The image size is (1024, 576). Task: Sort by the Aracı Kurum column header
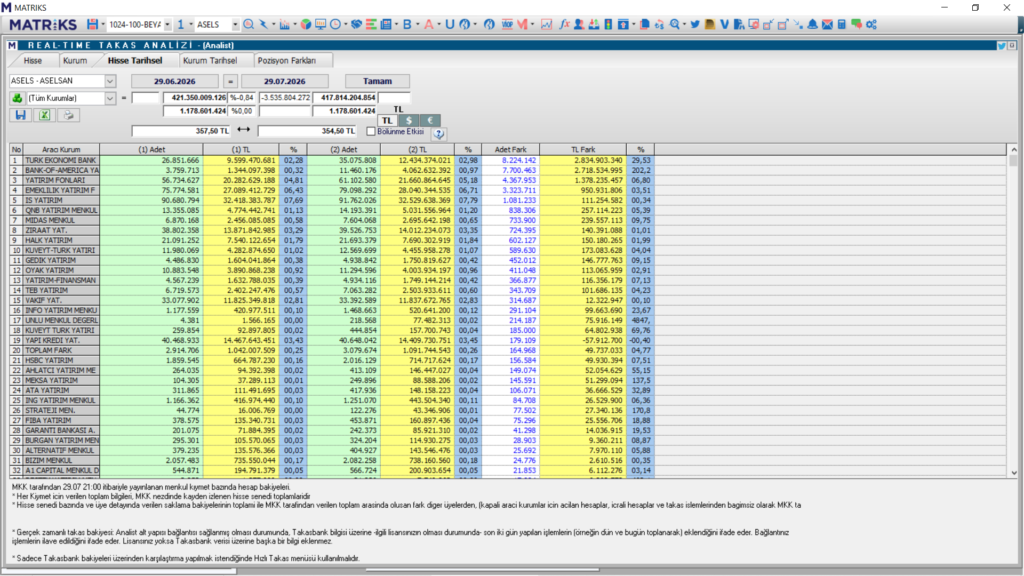click(x=61, y=150)
